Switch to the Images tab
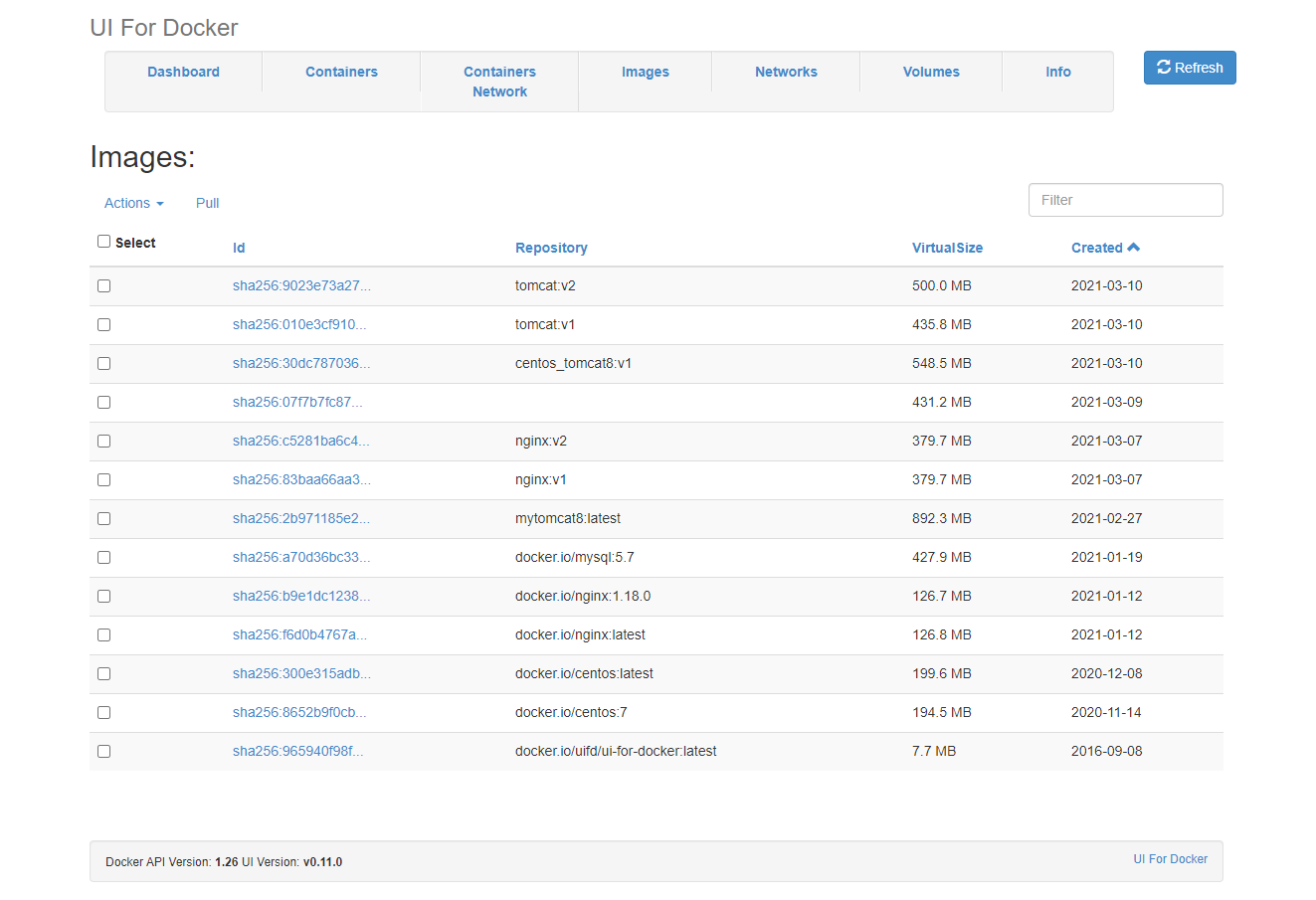 pyautogui.click(x=645, y=72)
